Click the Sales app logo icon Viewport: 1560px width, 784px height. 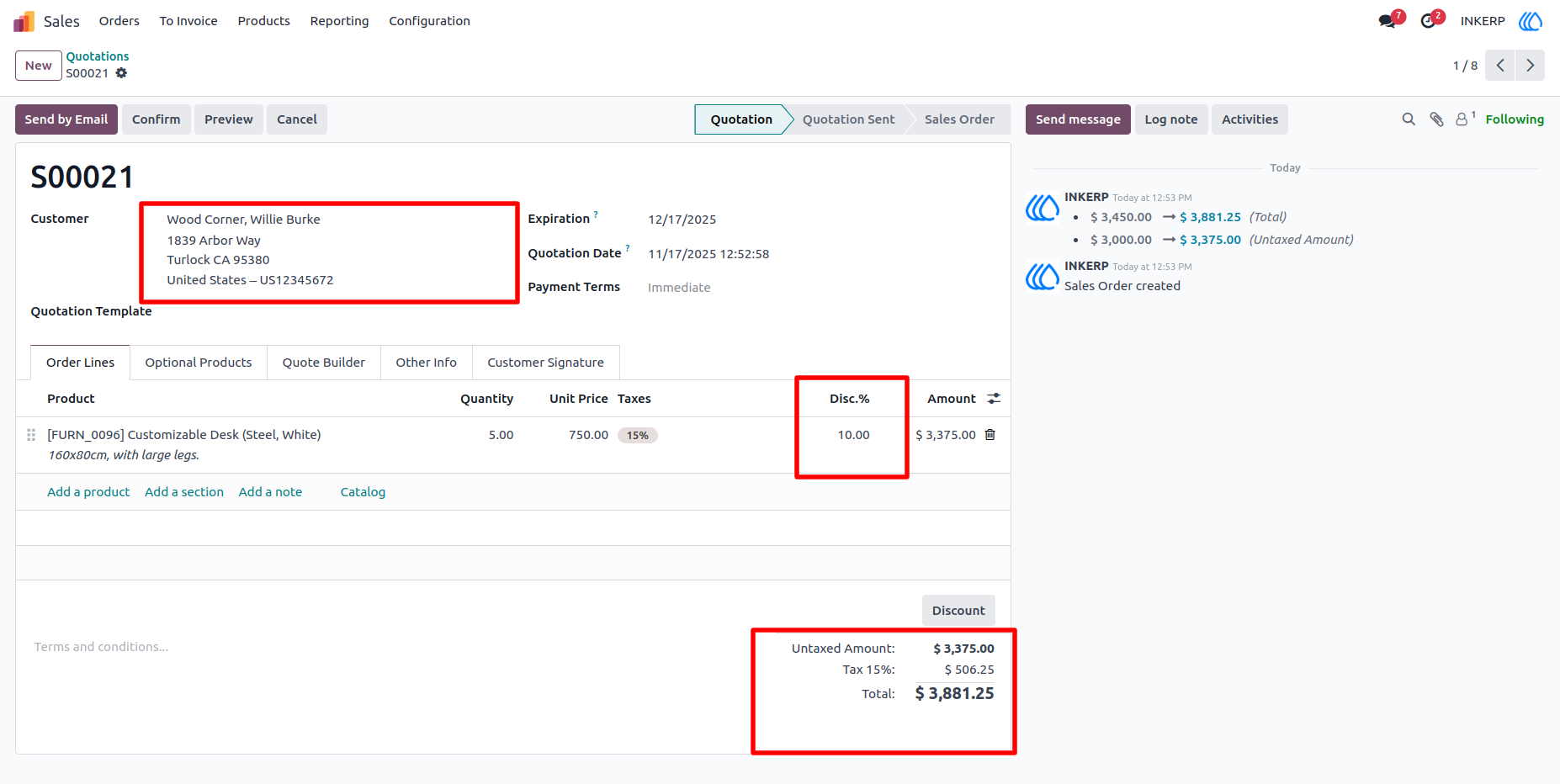24,21
